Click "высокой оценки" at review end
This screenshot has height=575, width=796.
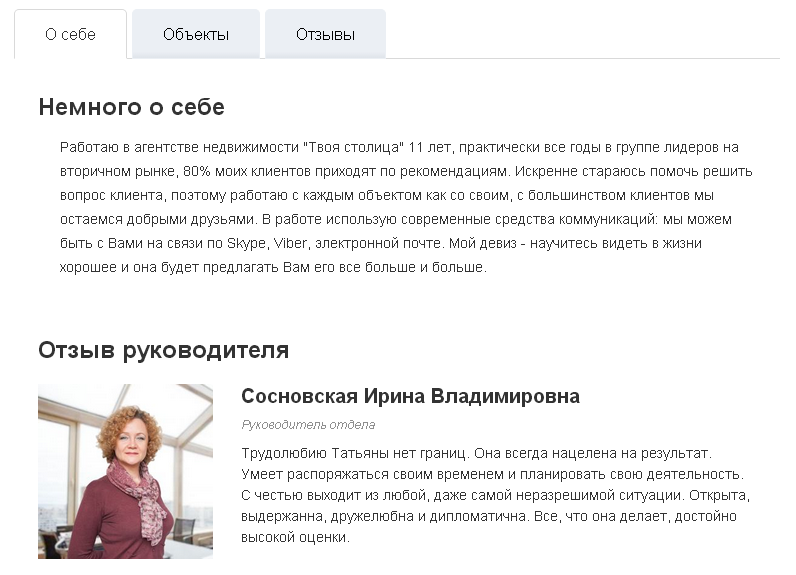click(x=294, y=537)
